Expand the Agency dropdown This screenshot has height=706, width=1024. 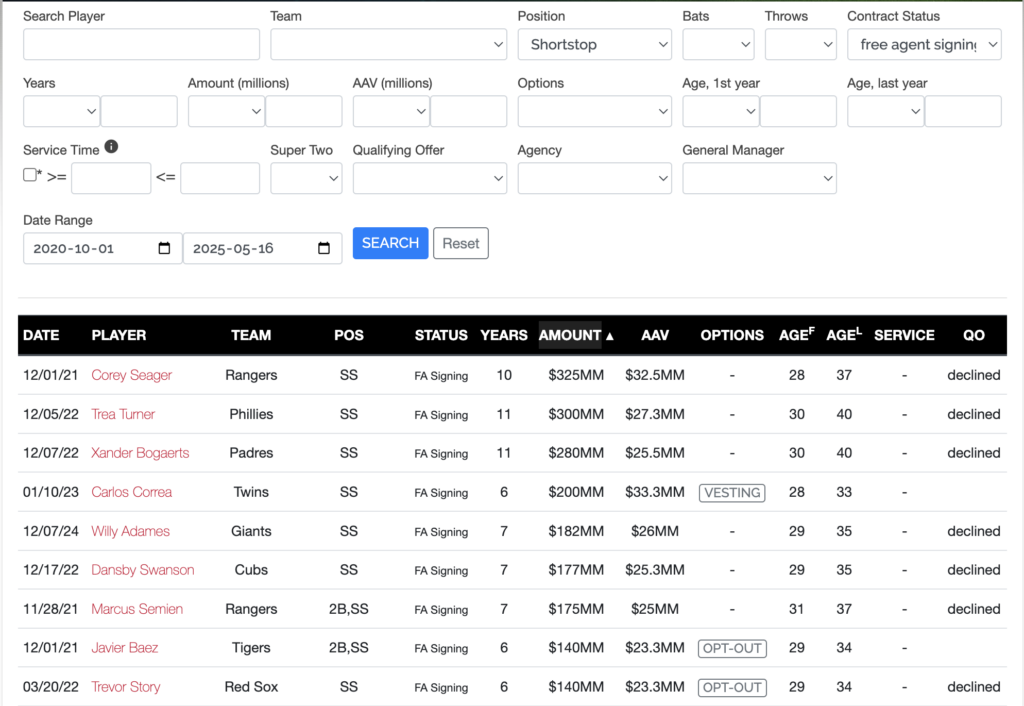[x=594, y=178]
